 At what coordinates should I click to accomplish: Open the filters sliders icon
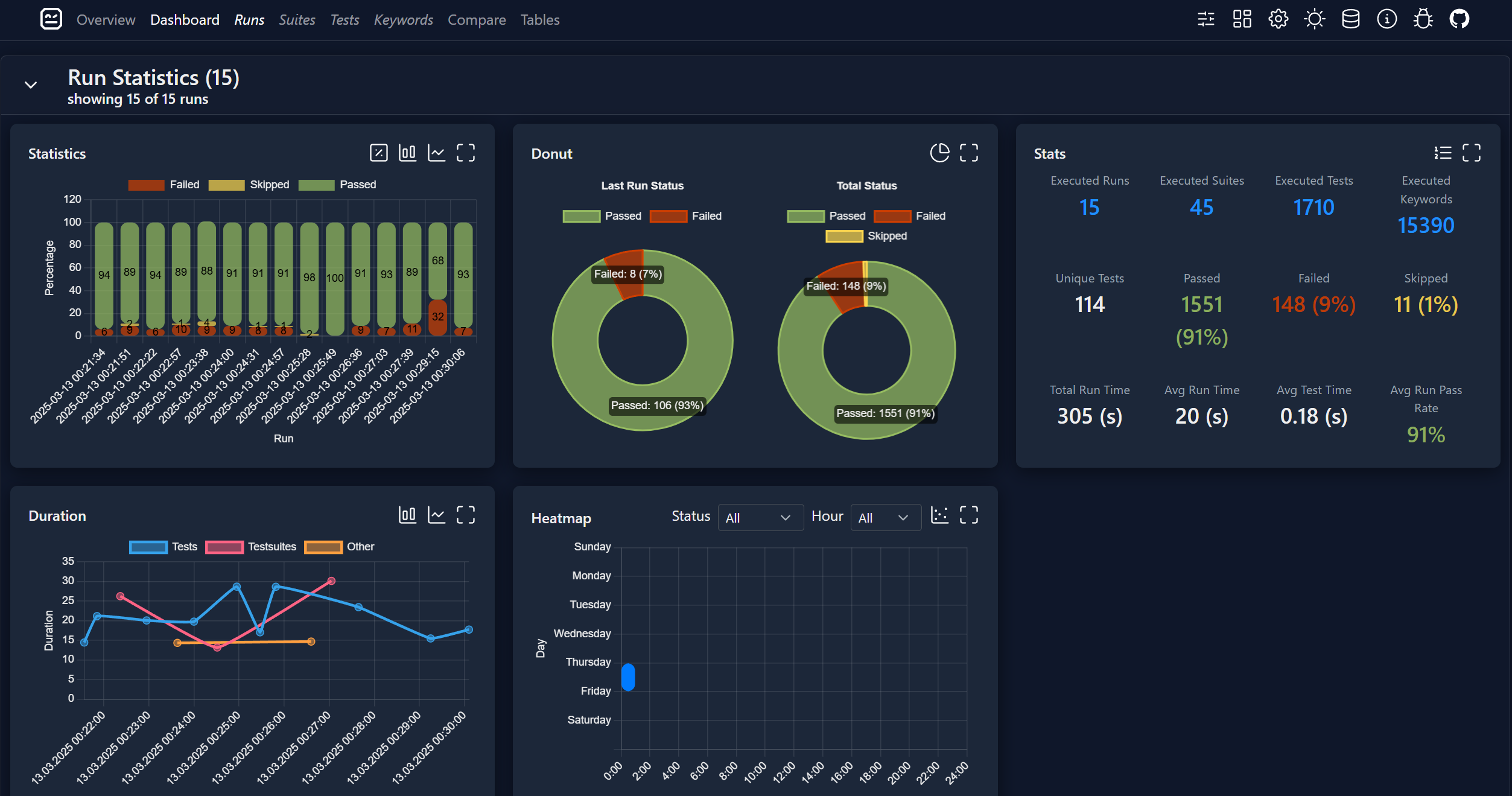1205,19
